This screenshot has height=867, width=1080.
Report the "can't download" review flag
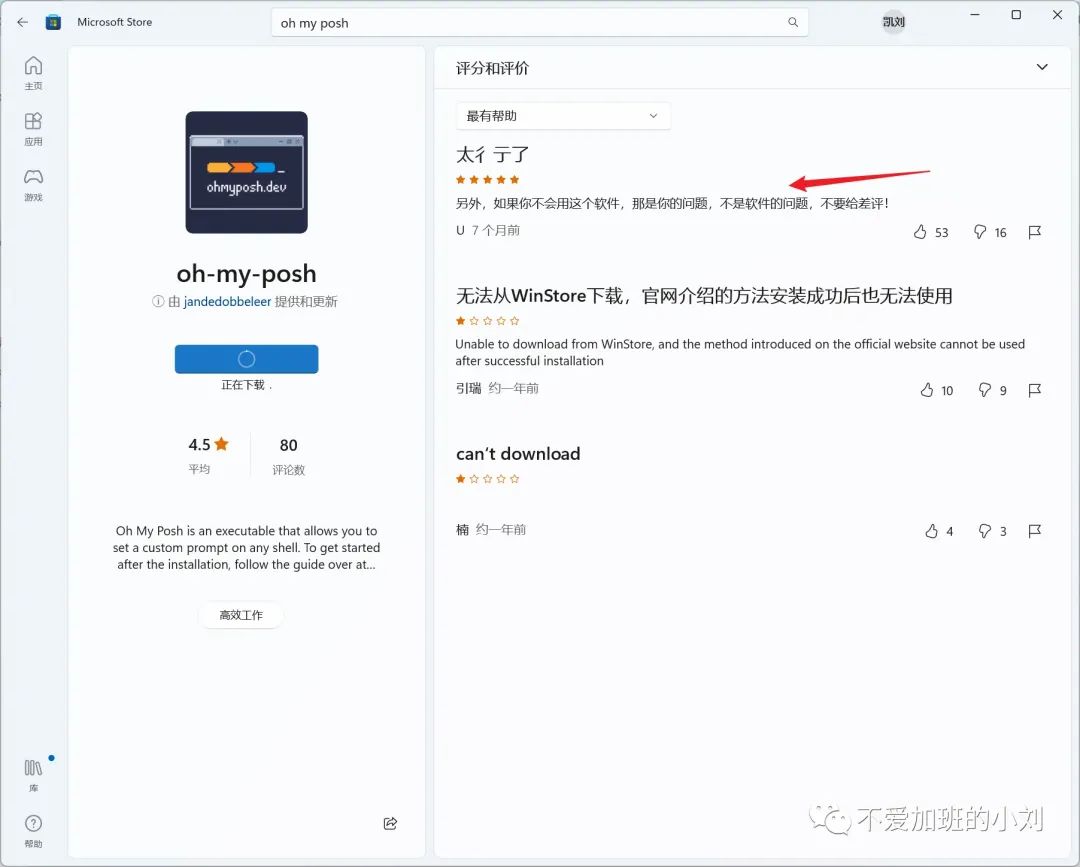tap(1034, 531)
